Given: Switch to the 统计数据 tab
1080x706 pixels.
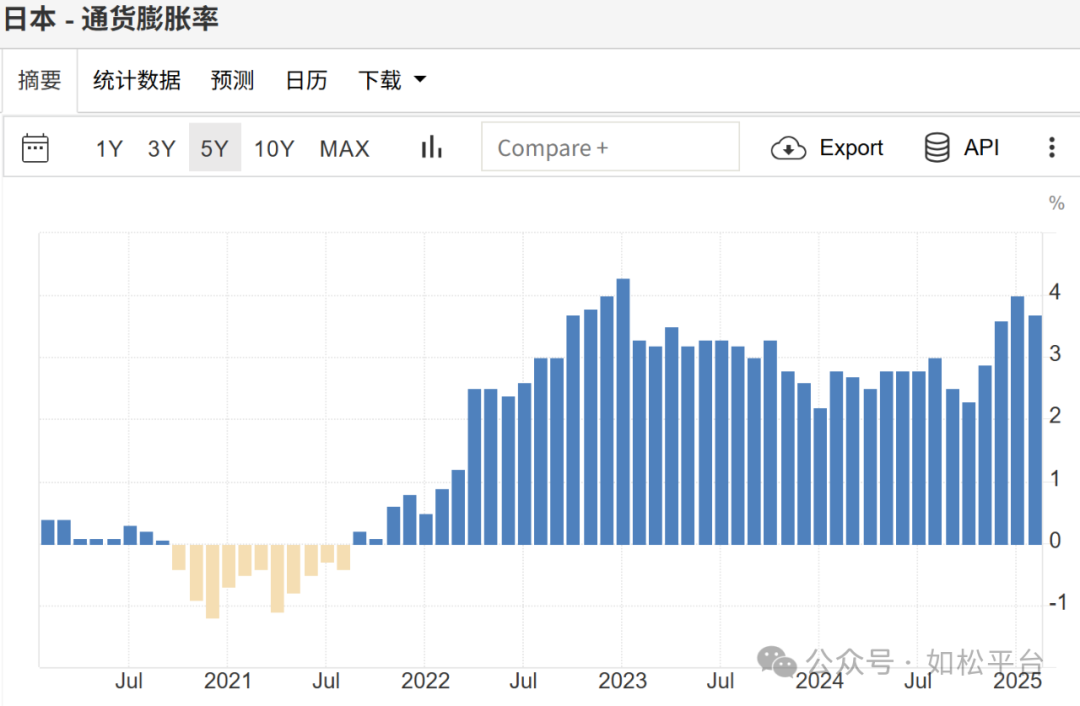Looking at the screenshot, I should (x=137, y=81).
